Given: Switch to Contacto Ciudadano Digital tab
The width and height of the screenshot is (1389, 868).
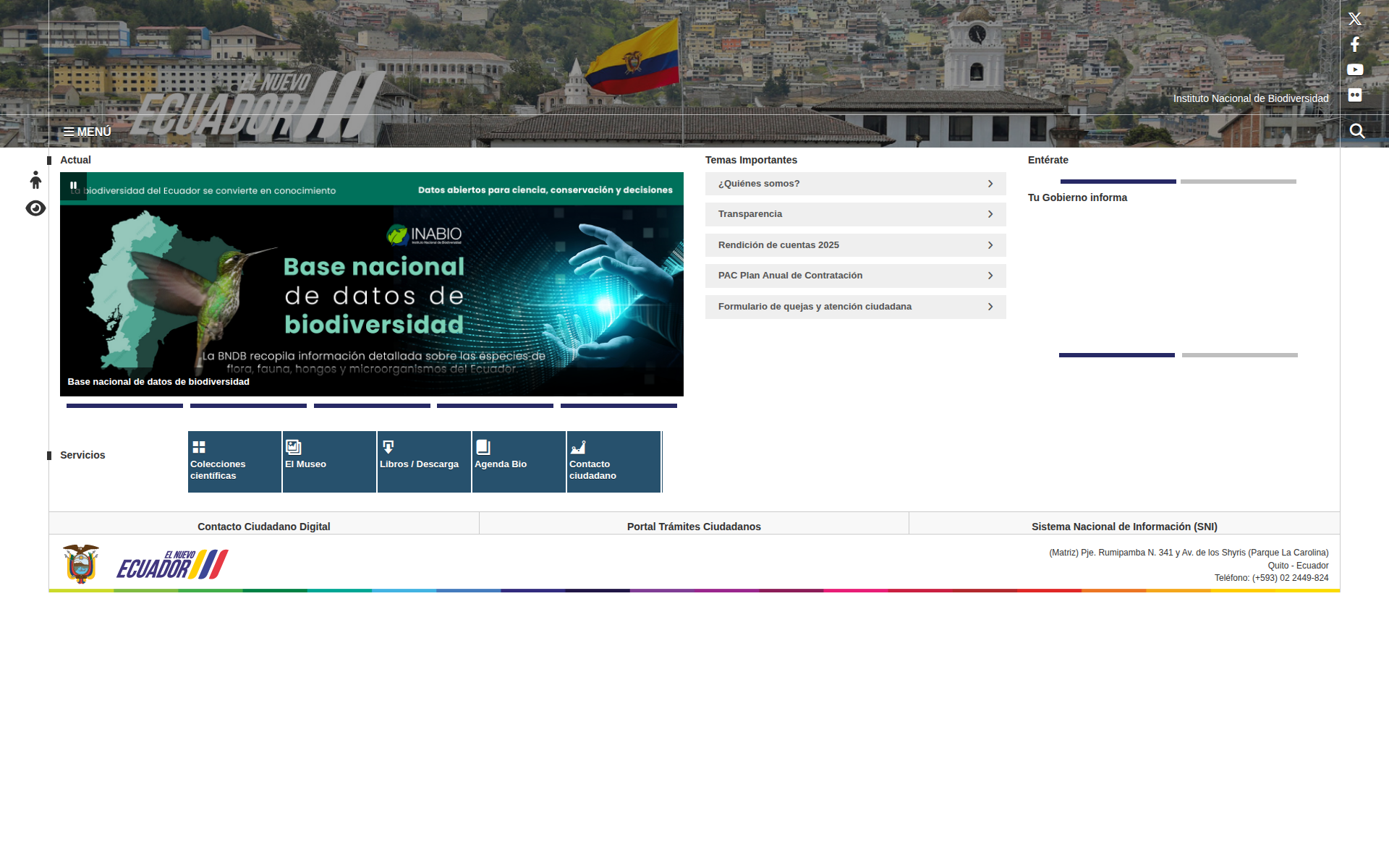Looking at the screenshot, I should point(263,526).
